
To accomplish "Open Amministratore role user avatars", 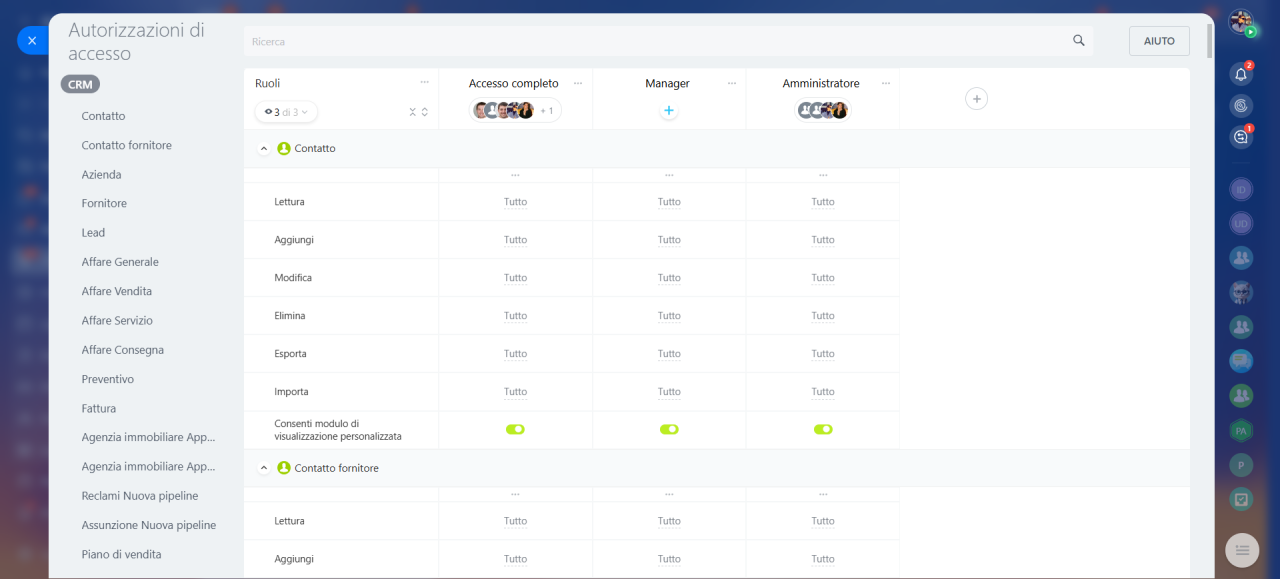I will (823, 110).
